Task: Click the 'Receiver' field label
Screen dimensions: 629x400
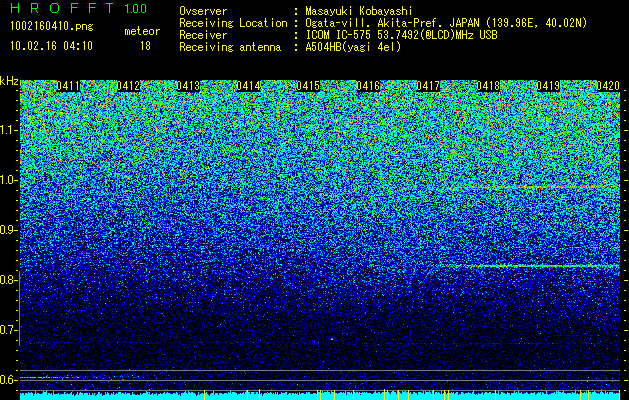Action: click(x=203, y=35)
